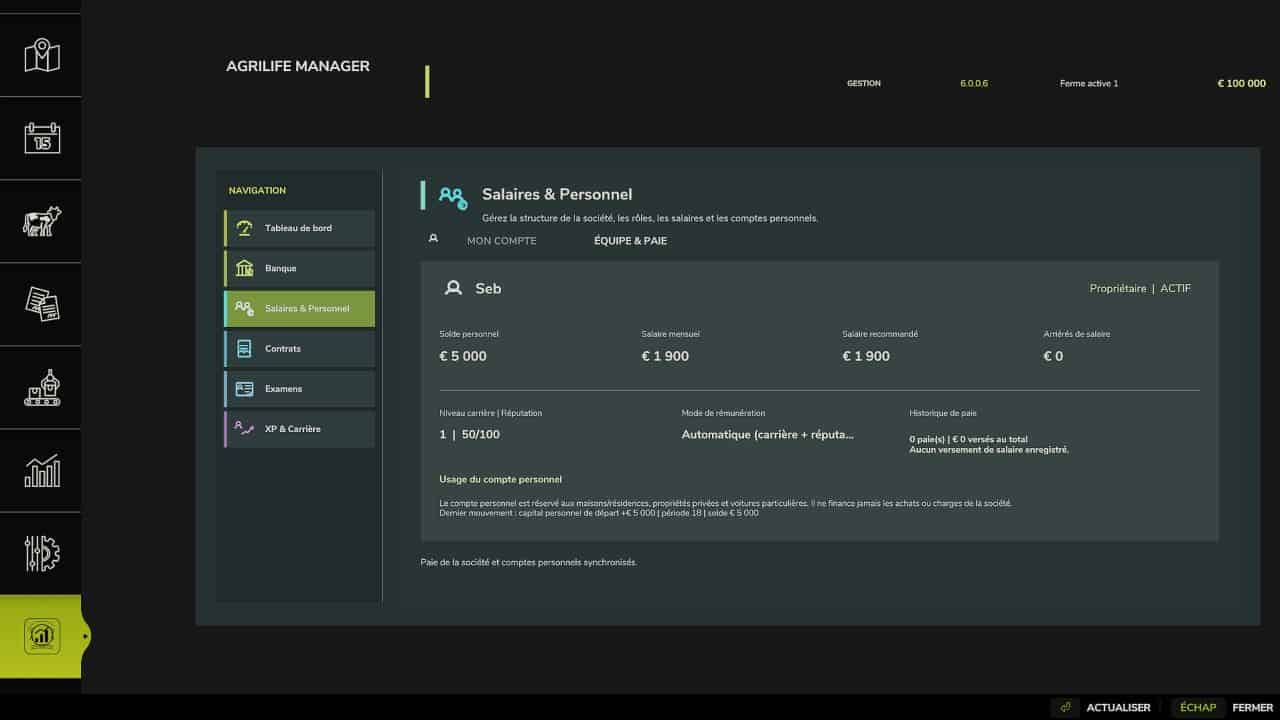The image size is (1280, 720).
Task: Click the Ferme active 1 label
Action: click(x=1089, y=83)
